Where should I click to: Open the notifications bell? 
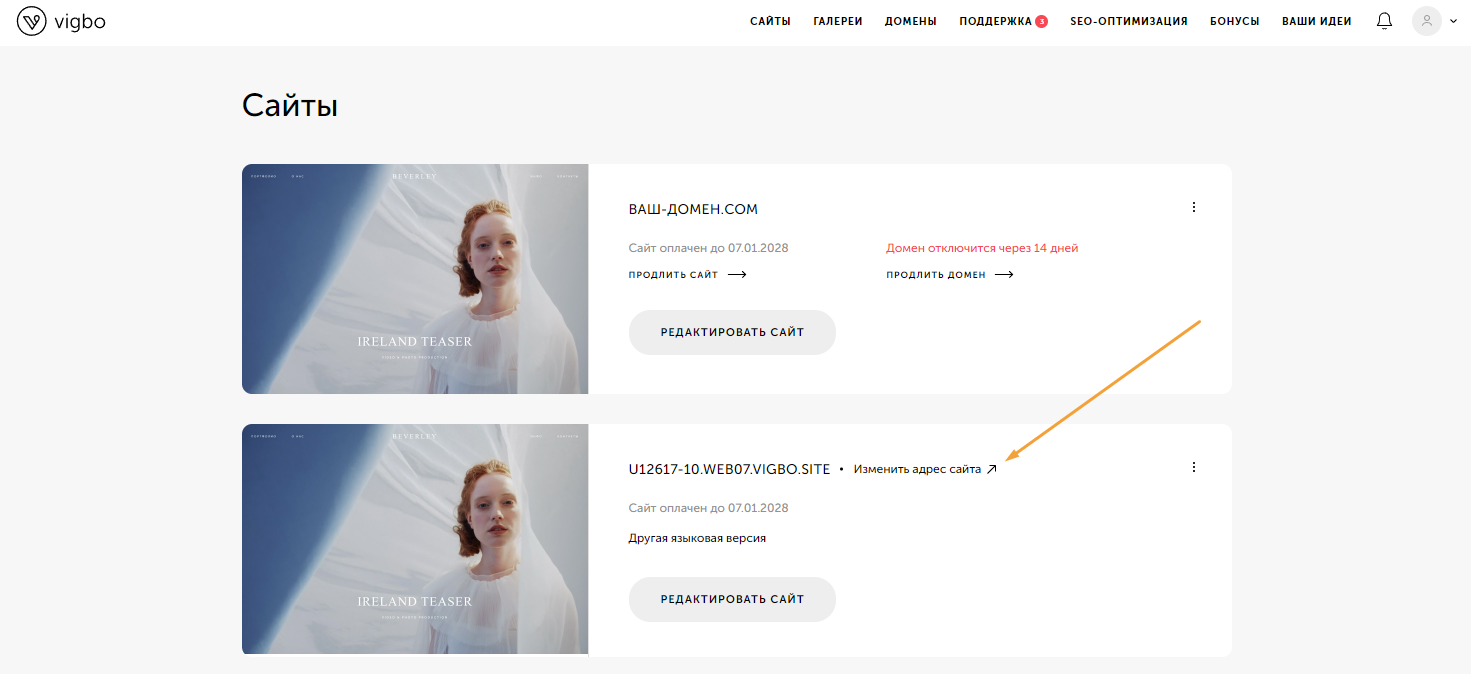point(1384,21)
